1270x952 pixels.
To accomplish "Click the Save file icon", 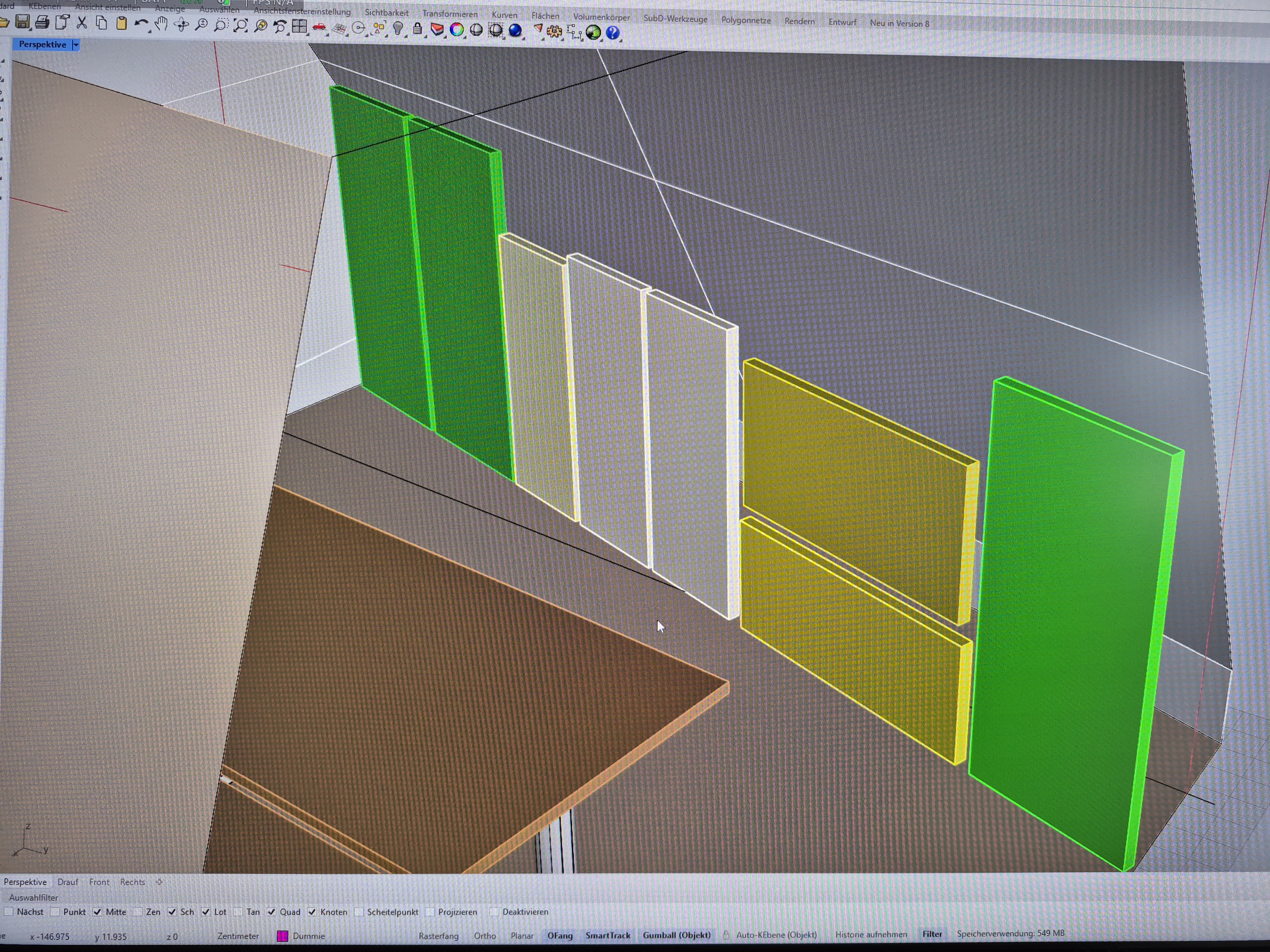I will pos(23,23).
